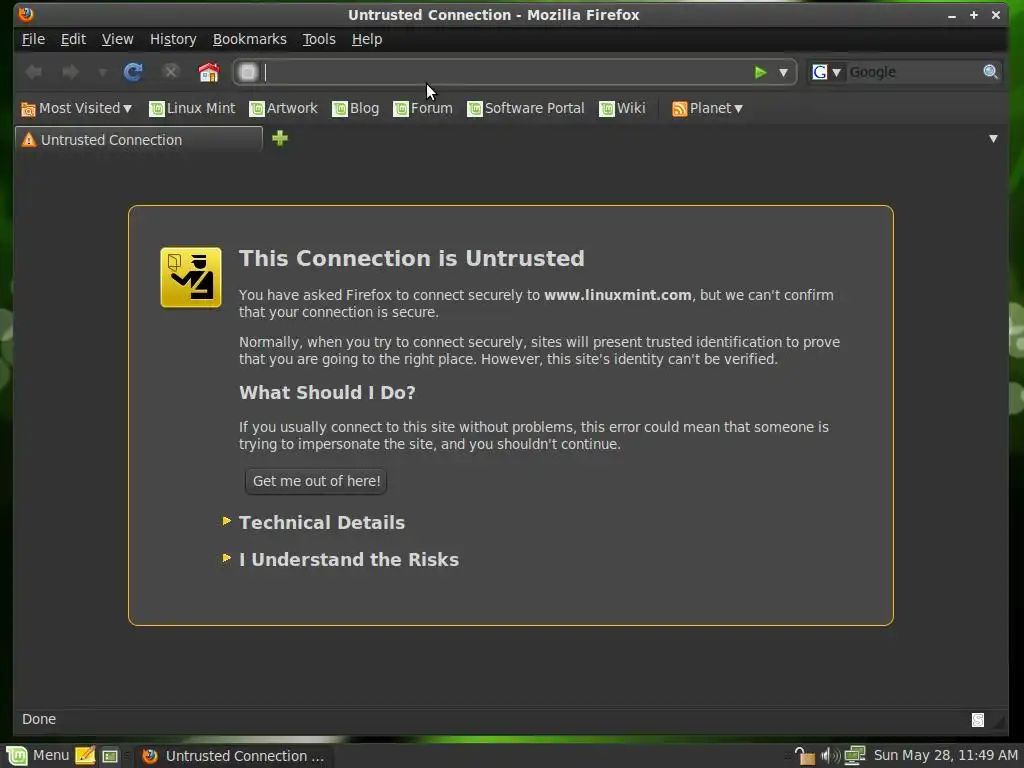Open the address bar history dropdown

point(783,72)
